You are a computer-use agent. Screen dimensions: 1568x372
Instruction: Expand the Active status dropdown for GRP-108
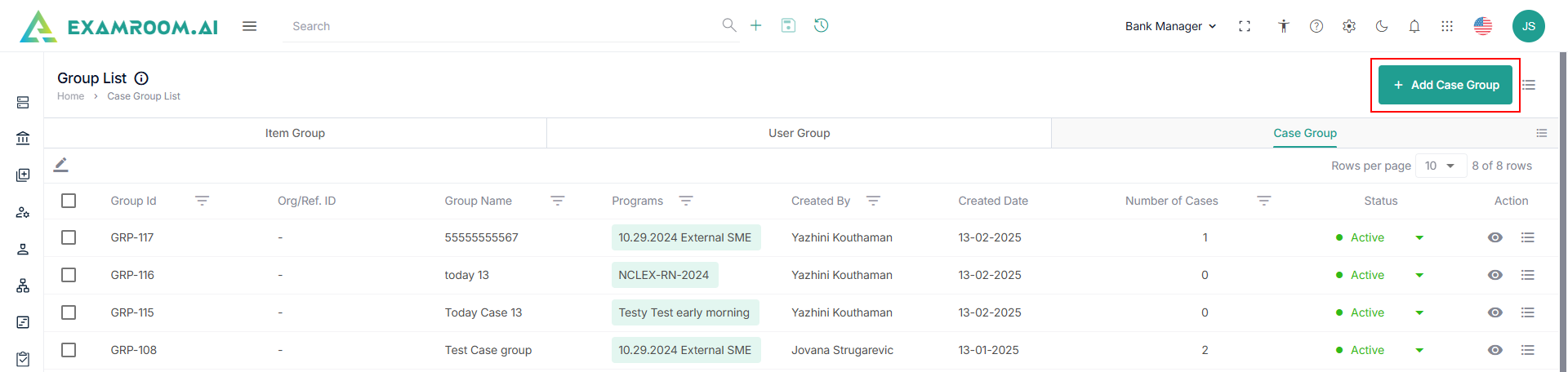(x=1419, y=350)
